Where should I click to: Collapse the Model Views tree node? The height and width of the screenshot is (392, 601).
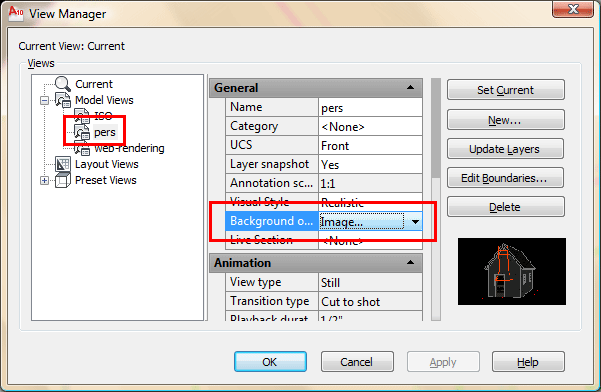(44, 100)
